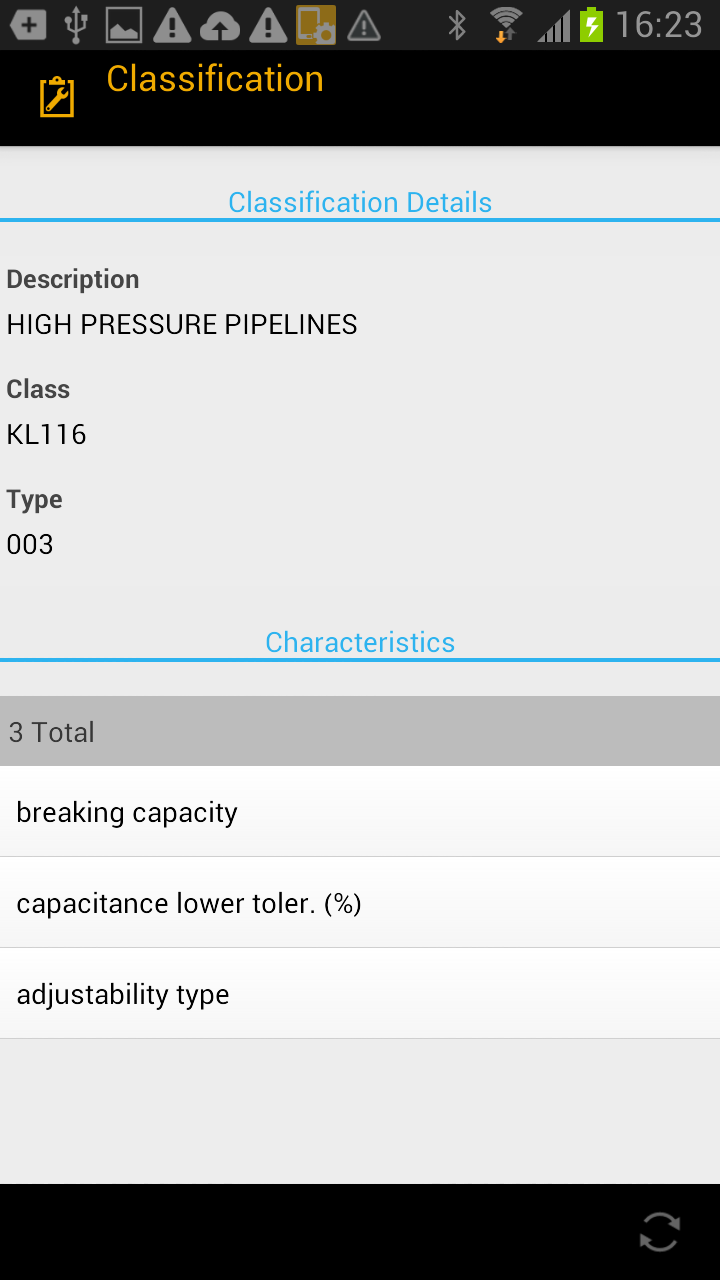The height and width of the screenshot is (1280, 720).
Task: Tap the 3 Total list header
Action: pos(360,732)
